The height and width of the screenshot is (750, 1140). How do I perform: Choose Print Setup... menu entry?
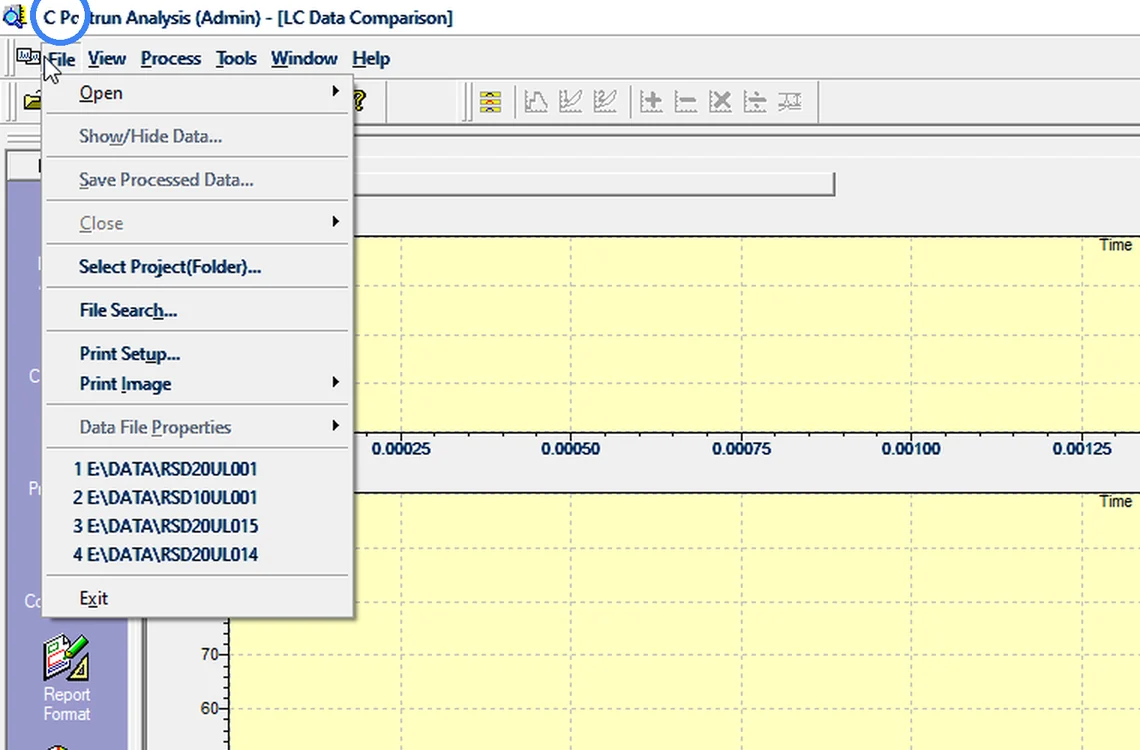pos(198,354)
